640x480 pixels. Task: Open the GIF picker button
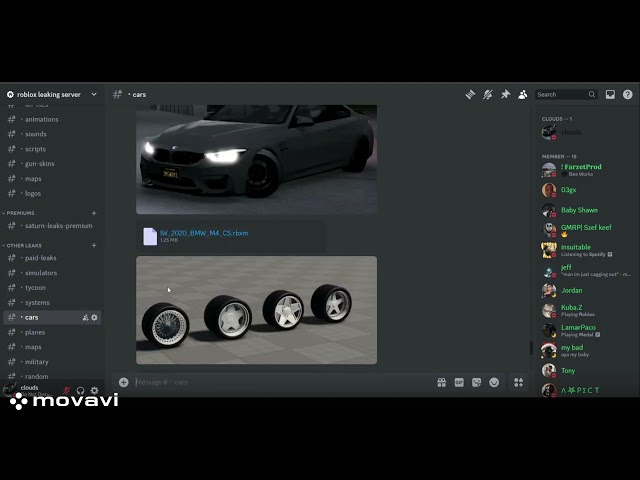[459, 382]
